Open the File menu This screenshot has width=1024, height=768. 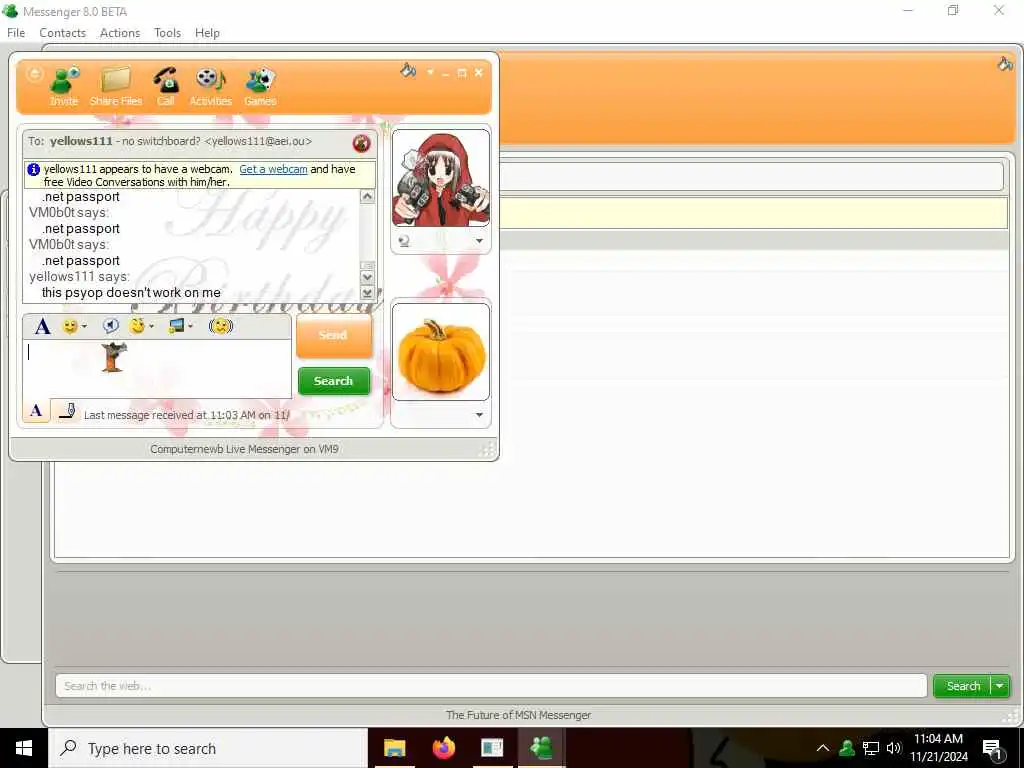(x=16, y=33)
